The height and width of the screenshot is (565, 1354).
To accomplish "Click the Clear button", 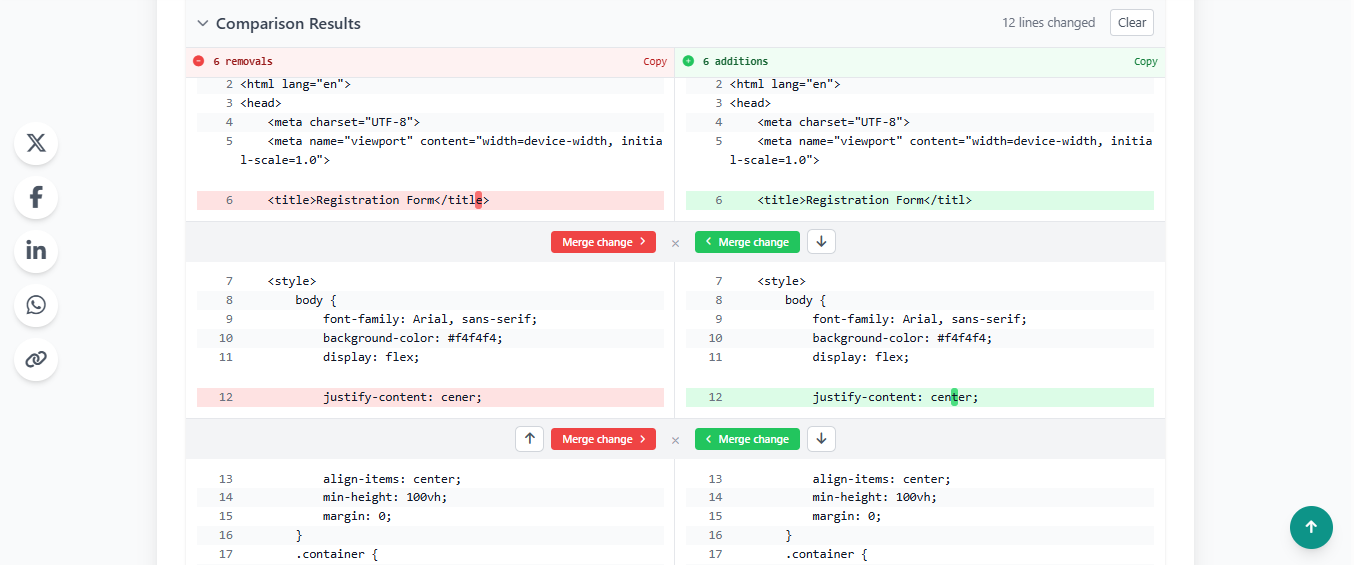I will [1132, 23].
